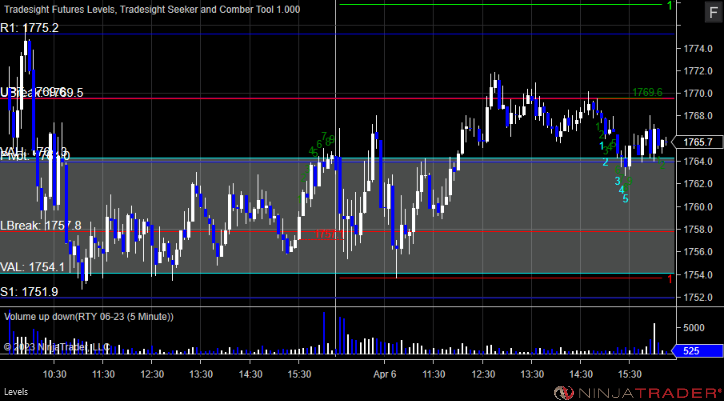This screenshot has height=401, width=724.
Task: Click the 1768.0 price axis label
Action: pyautogui.click(x=698, y=115)
